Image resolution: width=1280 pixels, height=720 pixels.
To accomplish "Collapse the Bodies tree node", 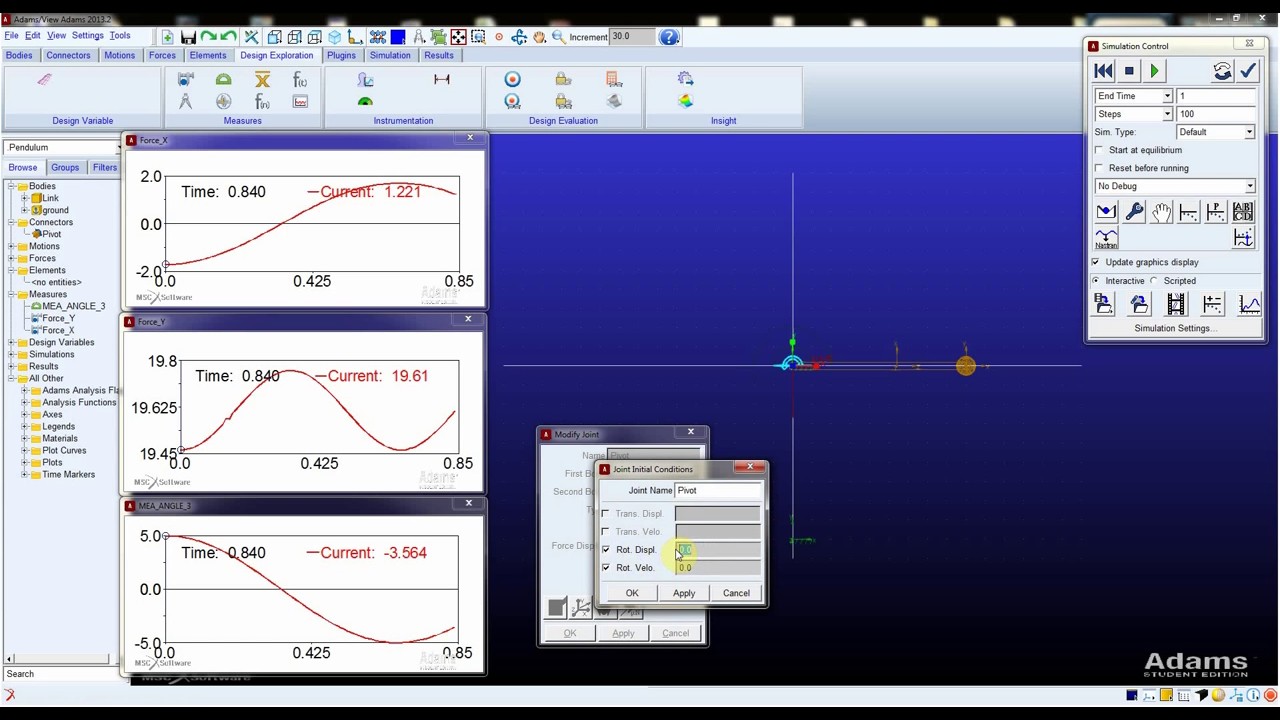I will 11,186.
